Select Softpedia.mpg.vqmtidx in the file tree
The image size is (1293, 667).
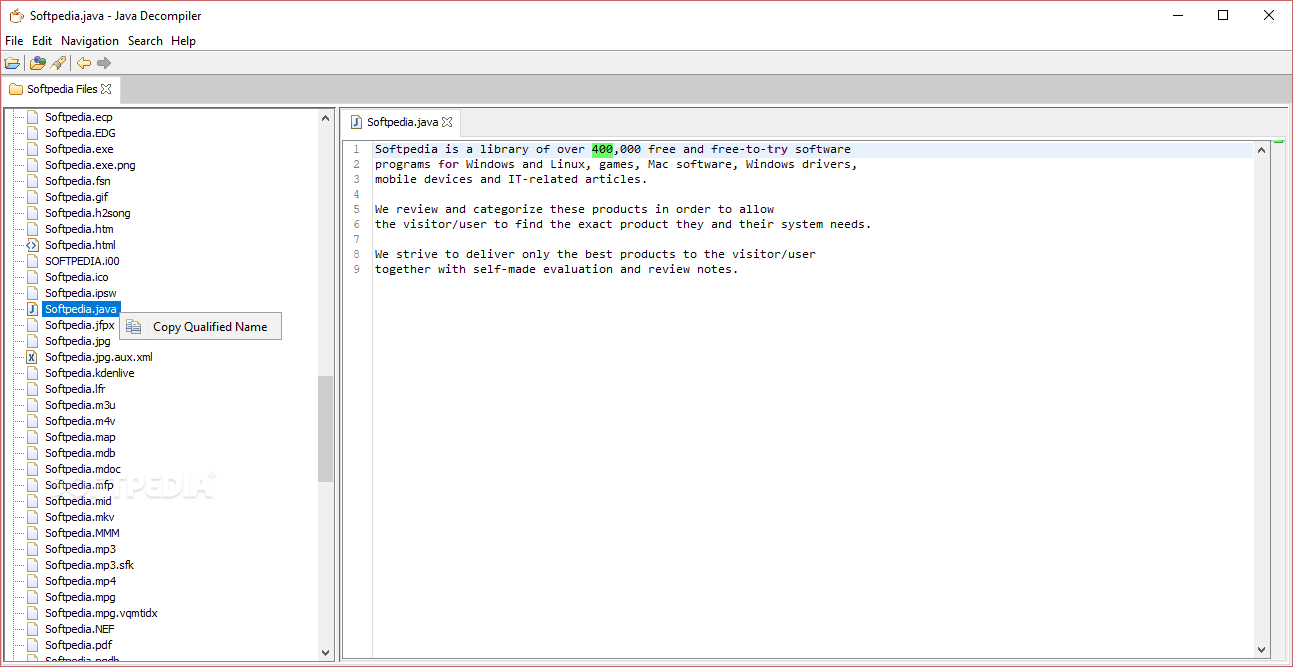click(x=101, y=613)
